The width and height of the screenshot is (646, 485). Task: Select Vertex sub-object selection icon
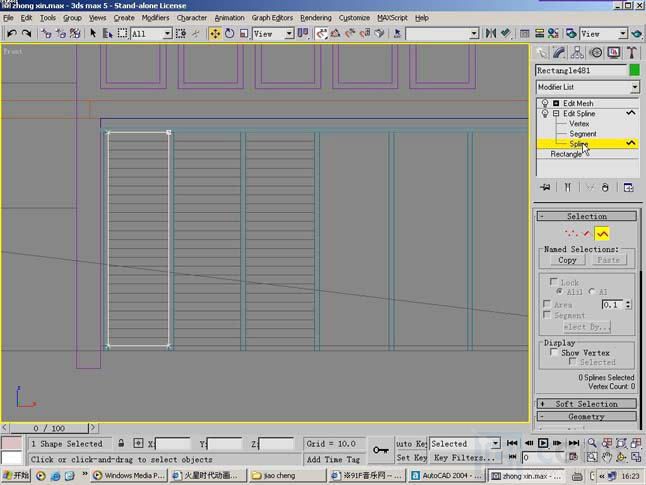(x=571, y=234)
